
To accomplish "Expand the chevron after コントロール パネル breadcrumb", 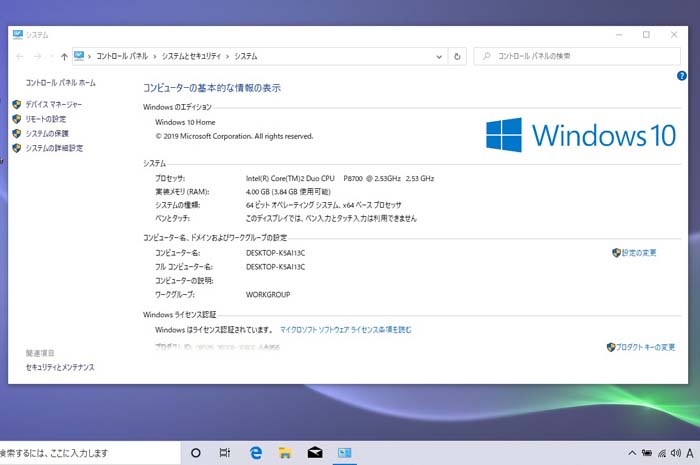I will pos(154,57).
